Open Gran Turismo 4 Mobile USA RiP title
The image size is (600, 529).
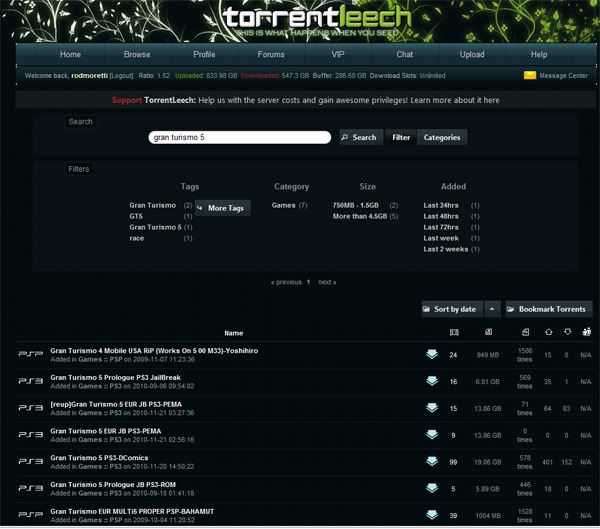[154, 351]
